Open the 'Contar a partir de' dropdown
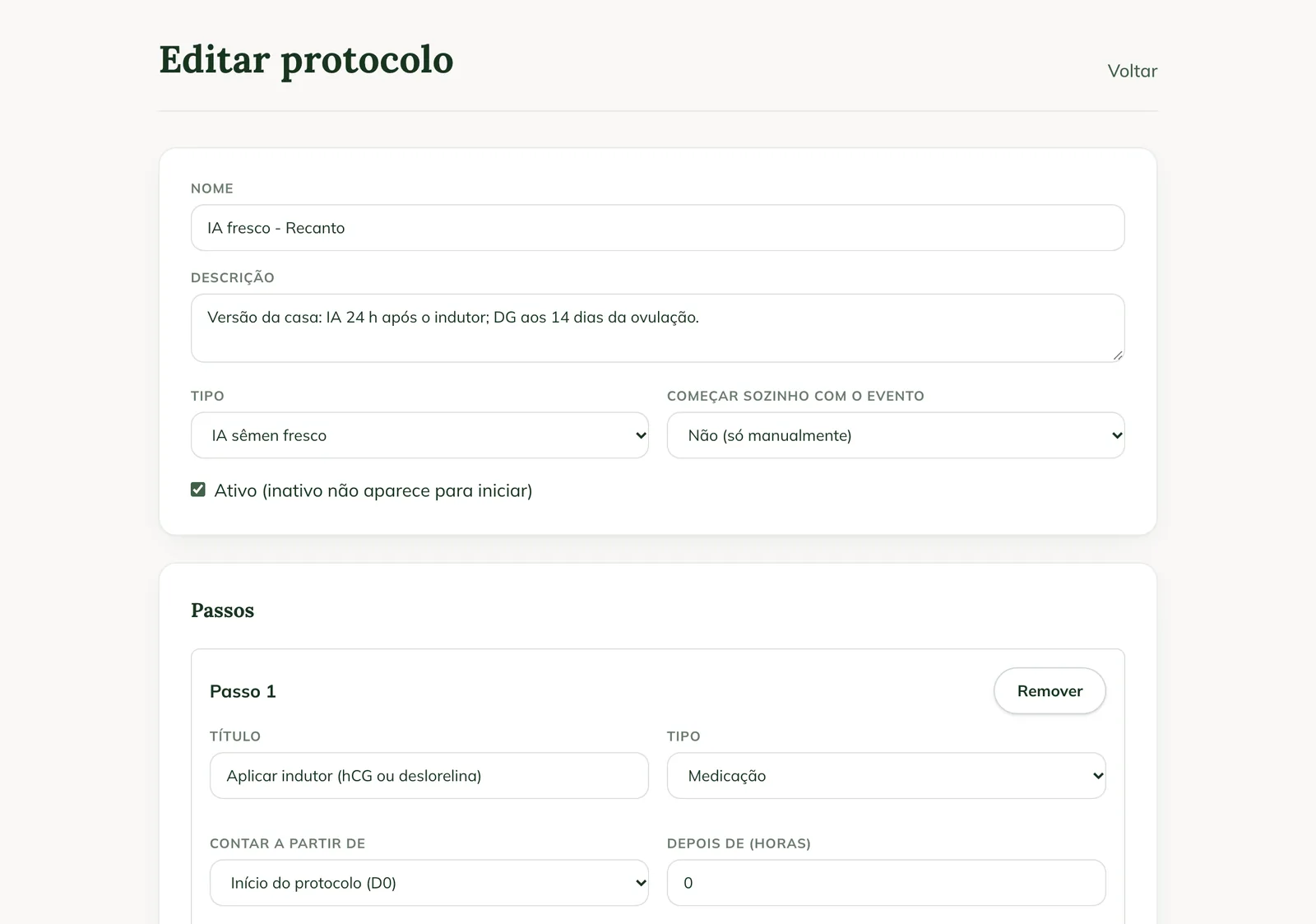The height and width of the screenshot is (924, 1316). tap(429, 883)
